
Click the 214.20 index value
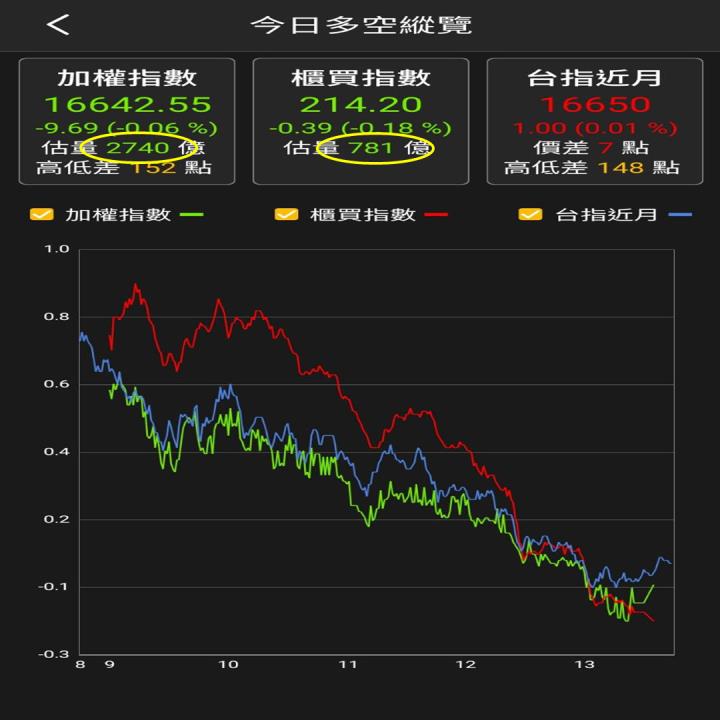pos(361,104)
